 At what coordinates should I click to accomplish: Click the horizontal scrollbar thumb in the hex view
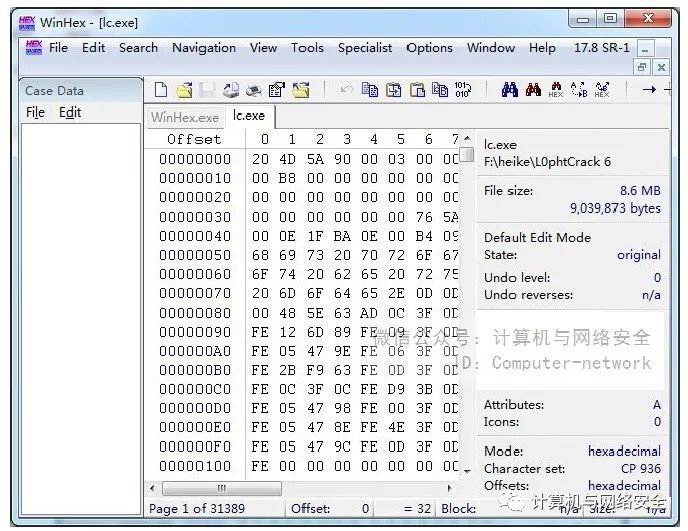222,488
